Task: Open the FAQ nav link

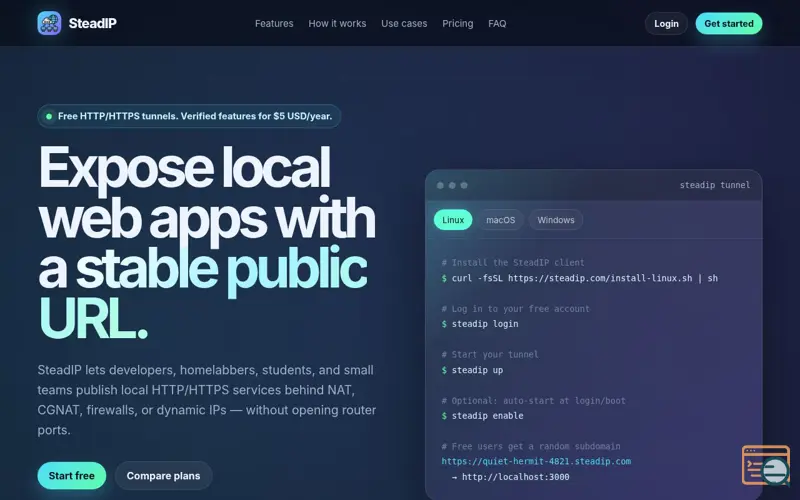Action: (x=497, y=23)
